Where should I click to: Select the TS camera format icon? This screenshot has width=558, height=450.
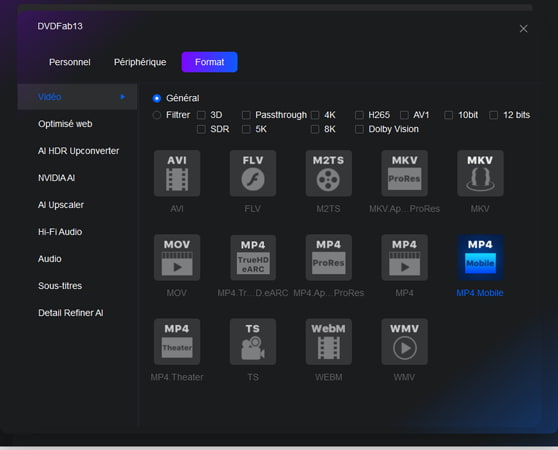[253, 342]
